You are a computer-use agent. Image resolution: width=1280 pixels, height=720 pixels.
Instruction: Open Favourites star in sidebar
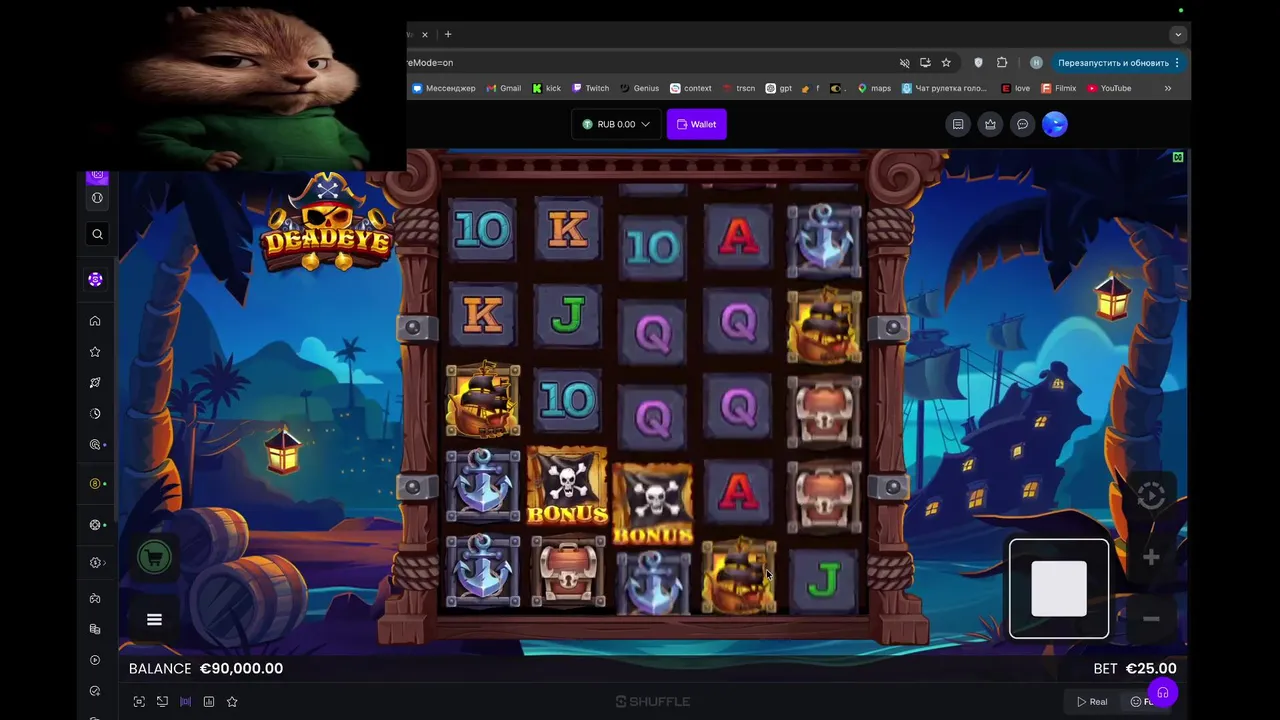tap(95, 352)
